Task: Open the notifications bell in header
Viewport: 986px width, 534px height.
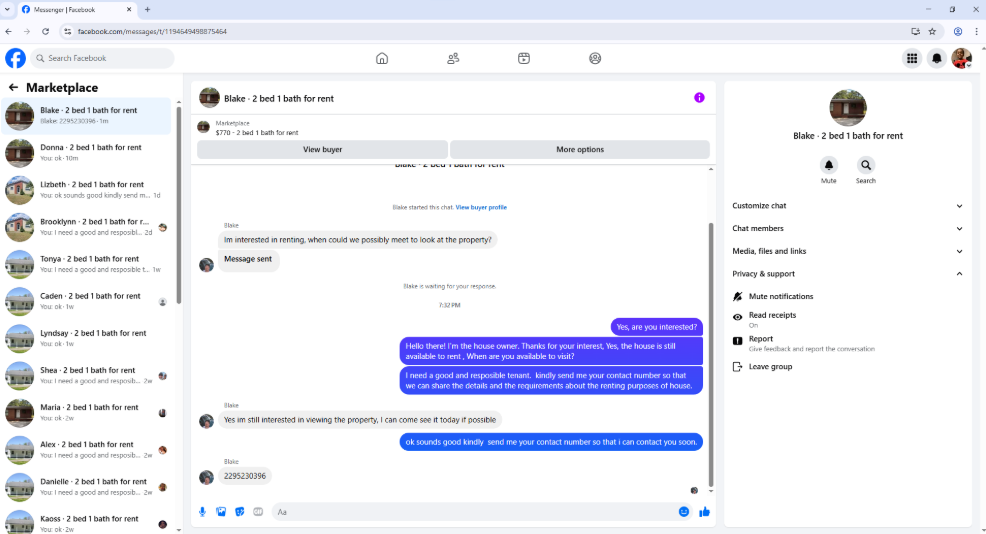Action: pyautogui.click(x=936, y=58)
